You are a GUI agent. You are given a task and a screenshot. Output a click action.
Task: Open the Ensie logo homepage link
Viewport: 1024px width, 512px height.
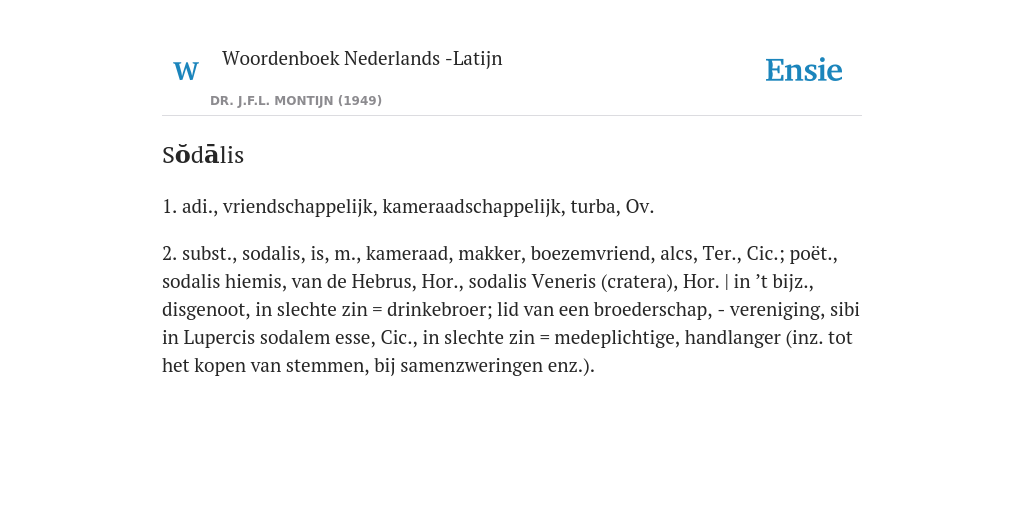tap(803, 70)
